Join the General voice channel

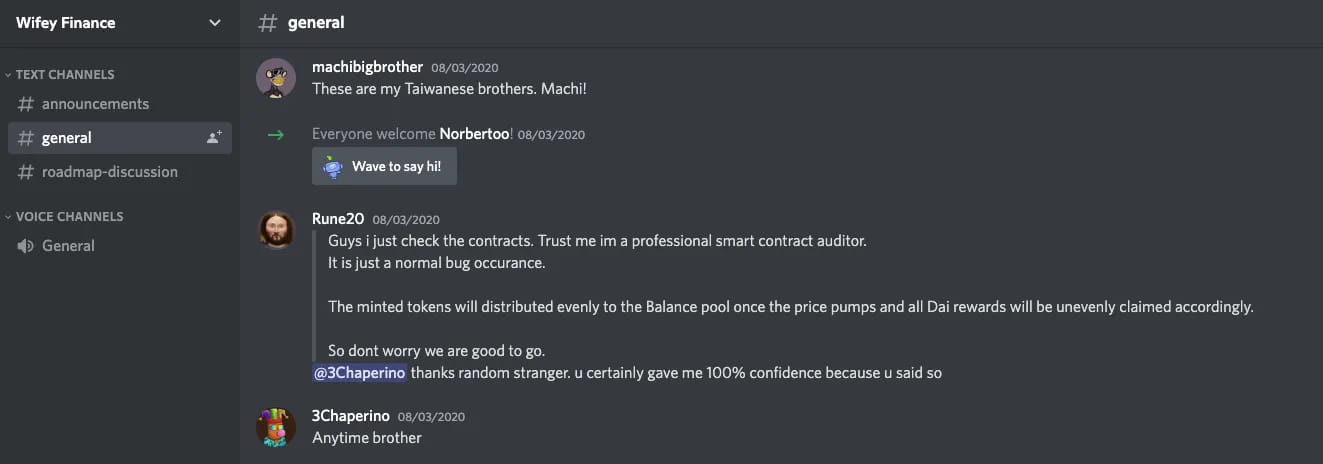(68, 246)
